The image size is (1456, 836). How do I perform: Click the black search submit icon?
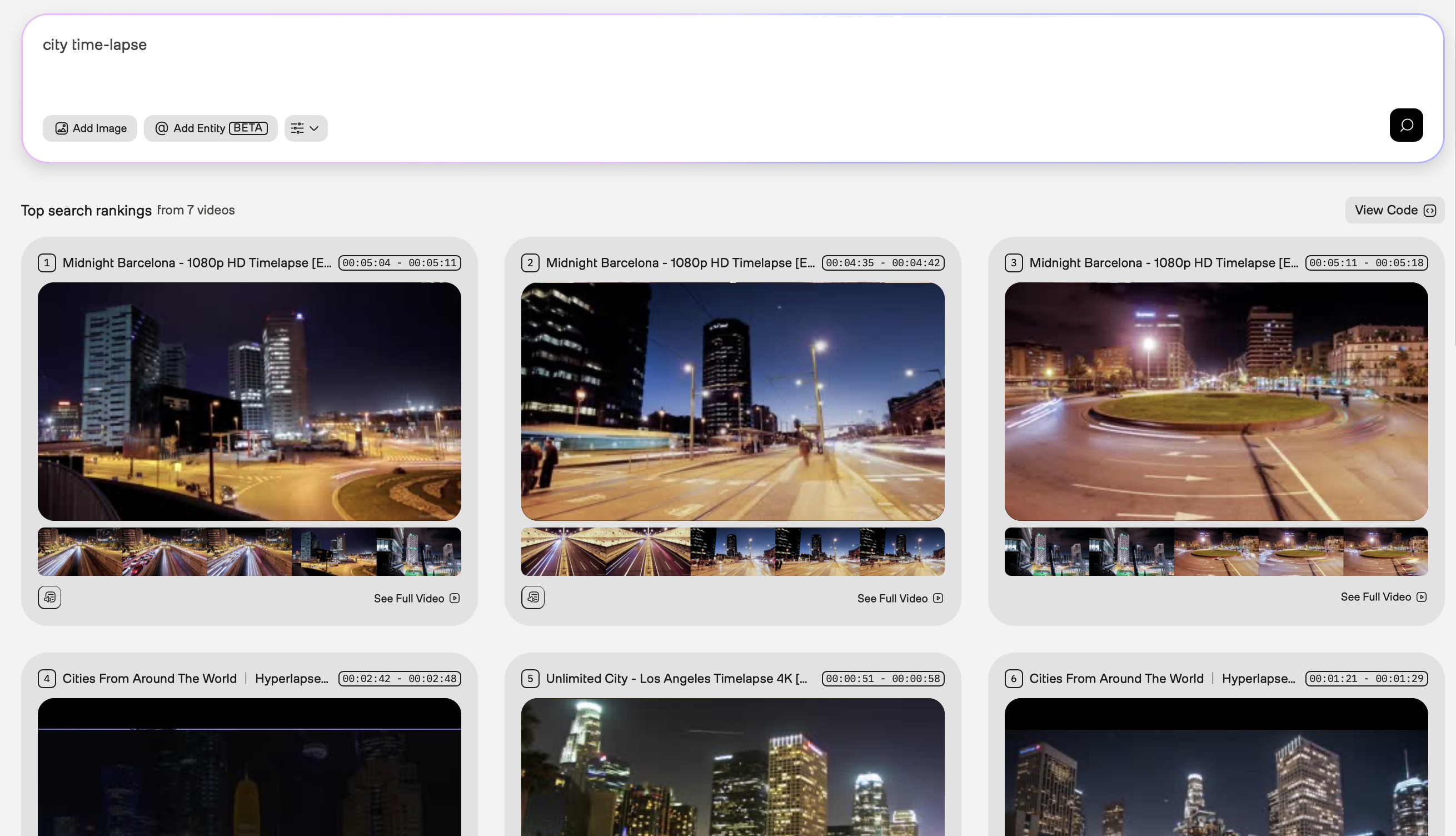tap(1405, 125)
